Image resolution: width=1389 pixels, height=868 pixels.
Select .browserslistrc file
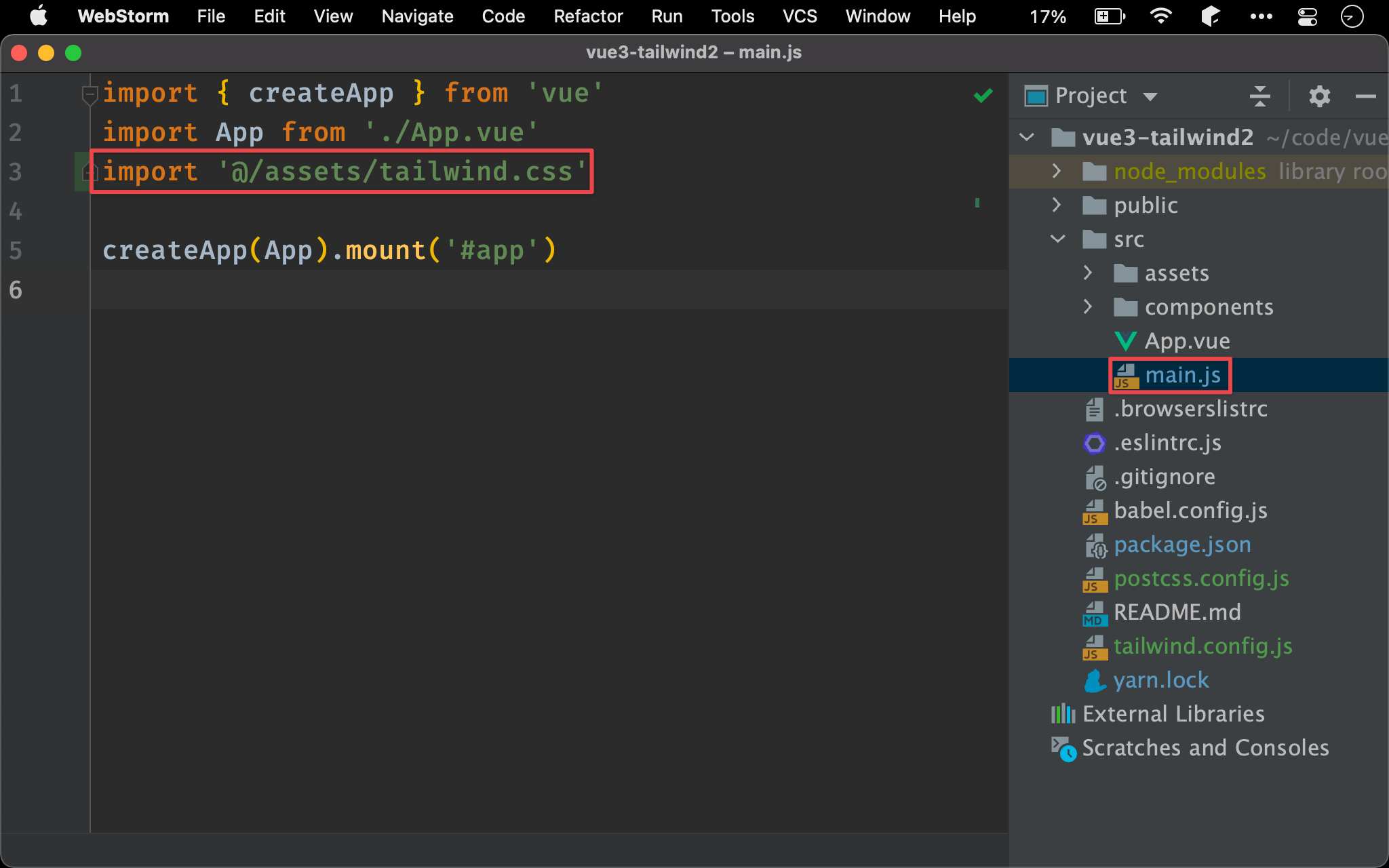(x=1190, y=409)
